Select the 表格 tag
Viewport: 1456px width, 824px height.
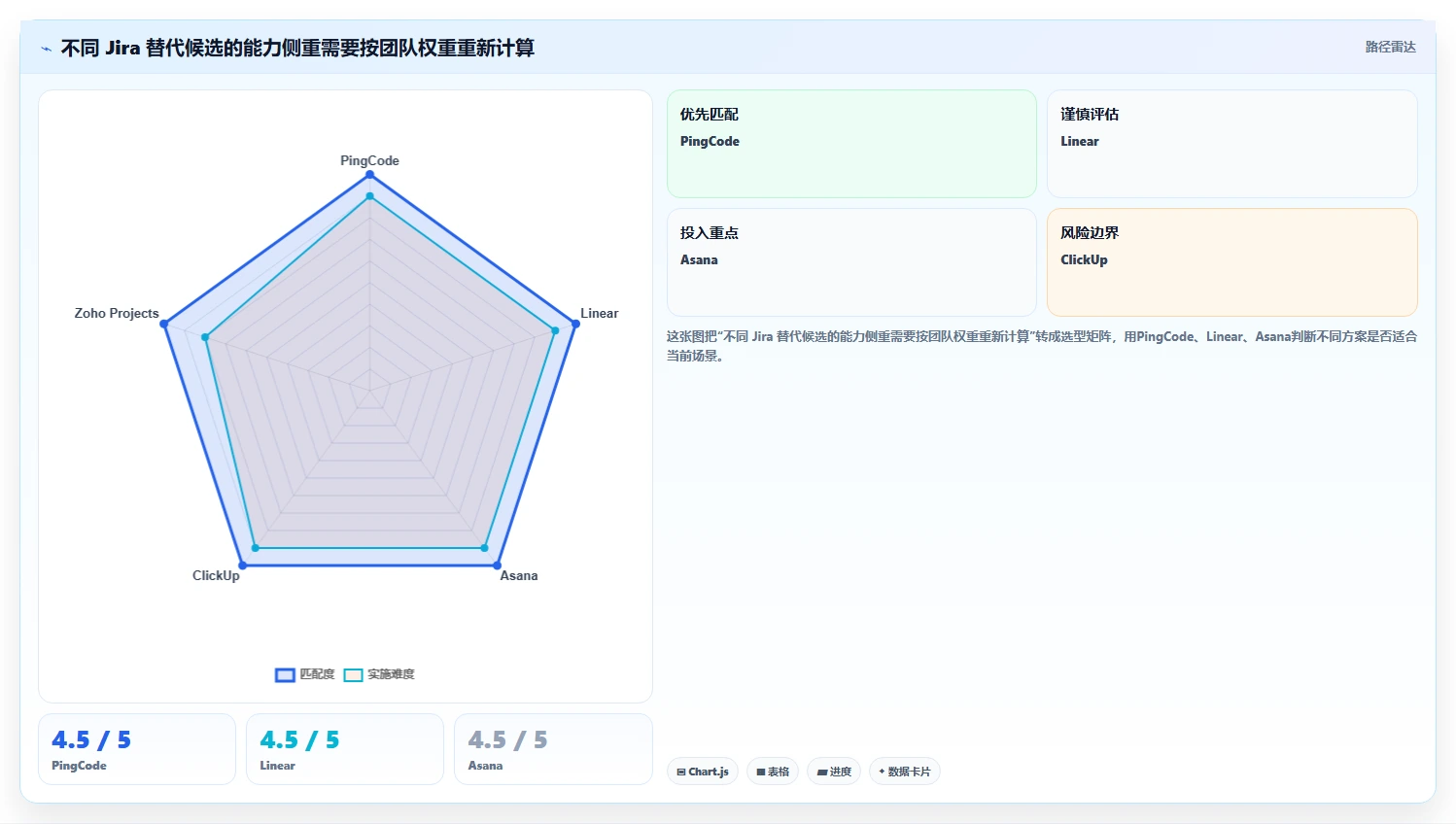773,772
